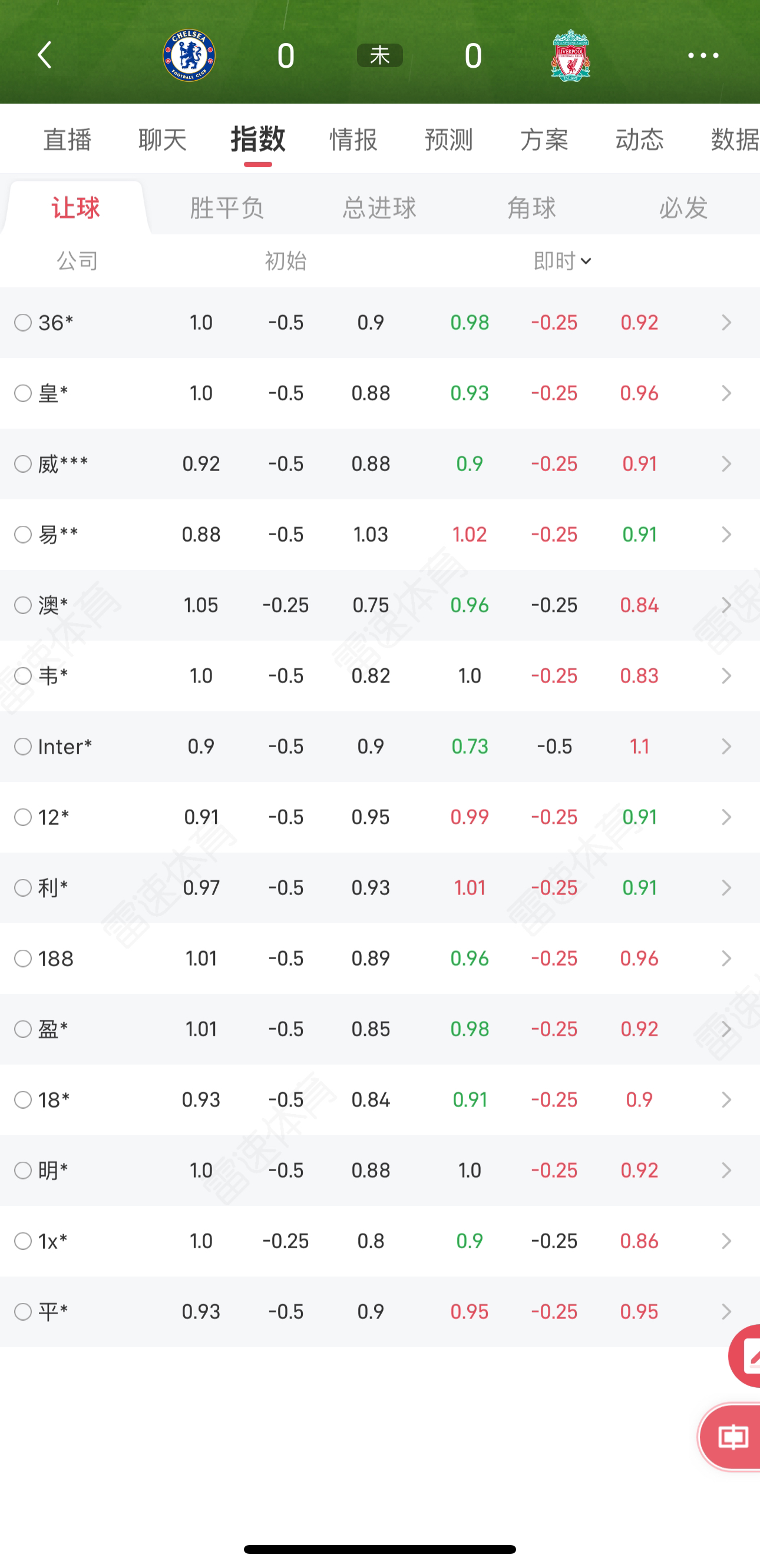Open details arrow for 188 row
The image size is (760, 1568).
[726, 959]
